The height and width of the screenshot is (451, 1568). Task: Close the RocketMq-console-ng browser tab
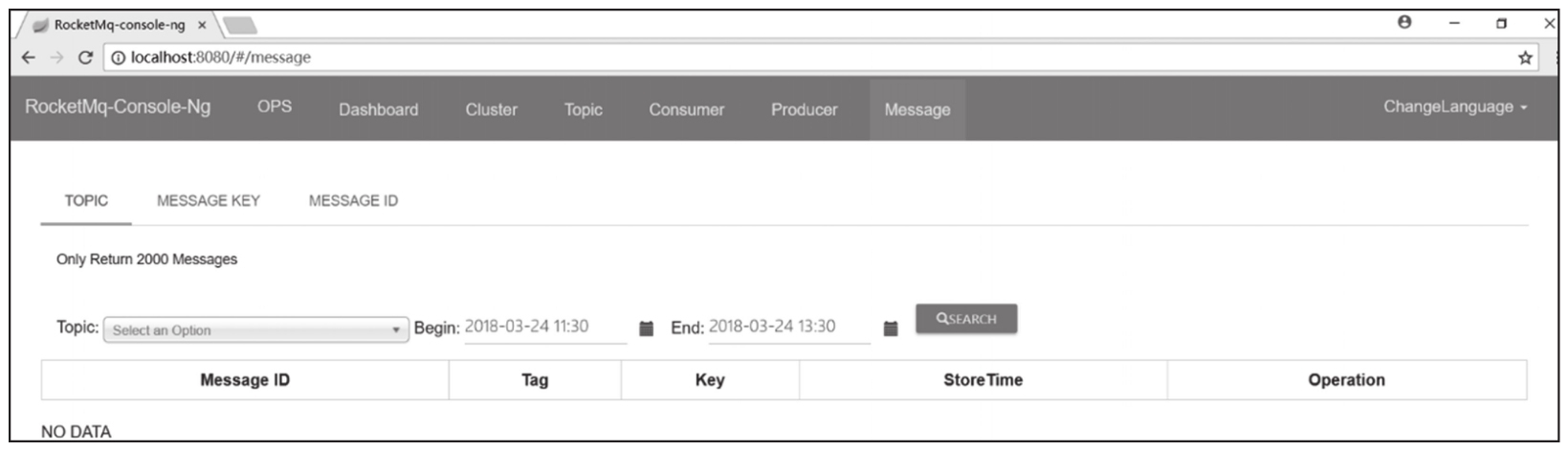(202, 25)
